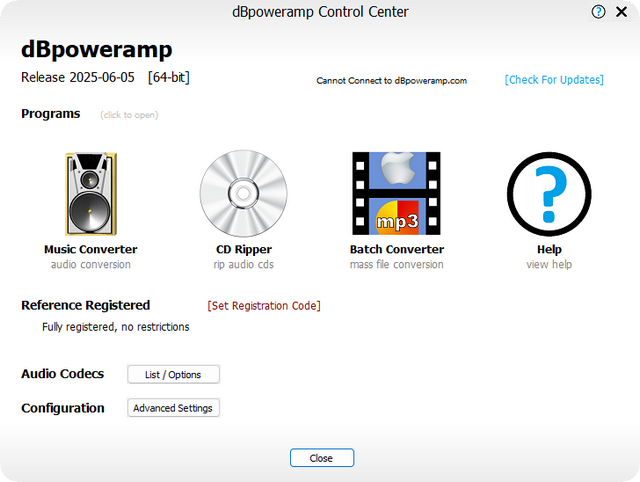
Task: Click 'Fully registered, no restrictions' text
Action: pos(116,327)
